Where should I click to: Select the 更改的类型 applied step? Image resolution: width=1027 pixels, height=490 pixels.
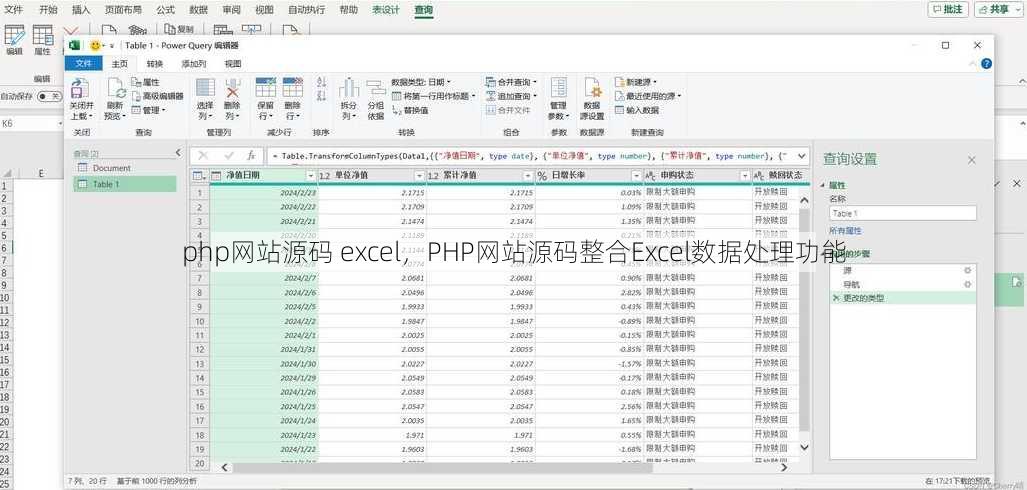(x=903, y=298)
